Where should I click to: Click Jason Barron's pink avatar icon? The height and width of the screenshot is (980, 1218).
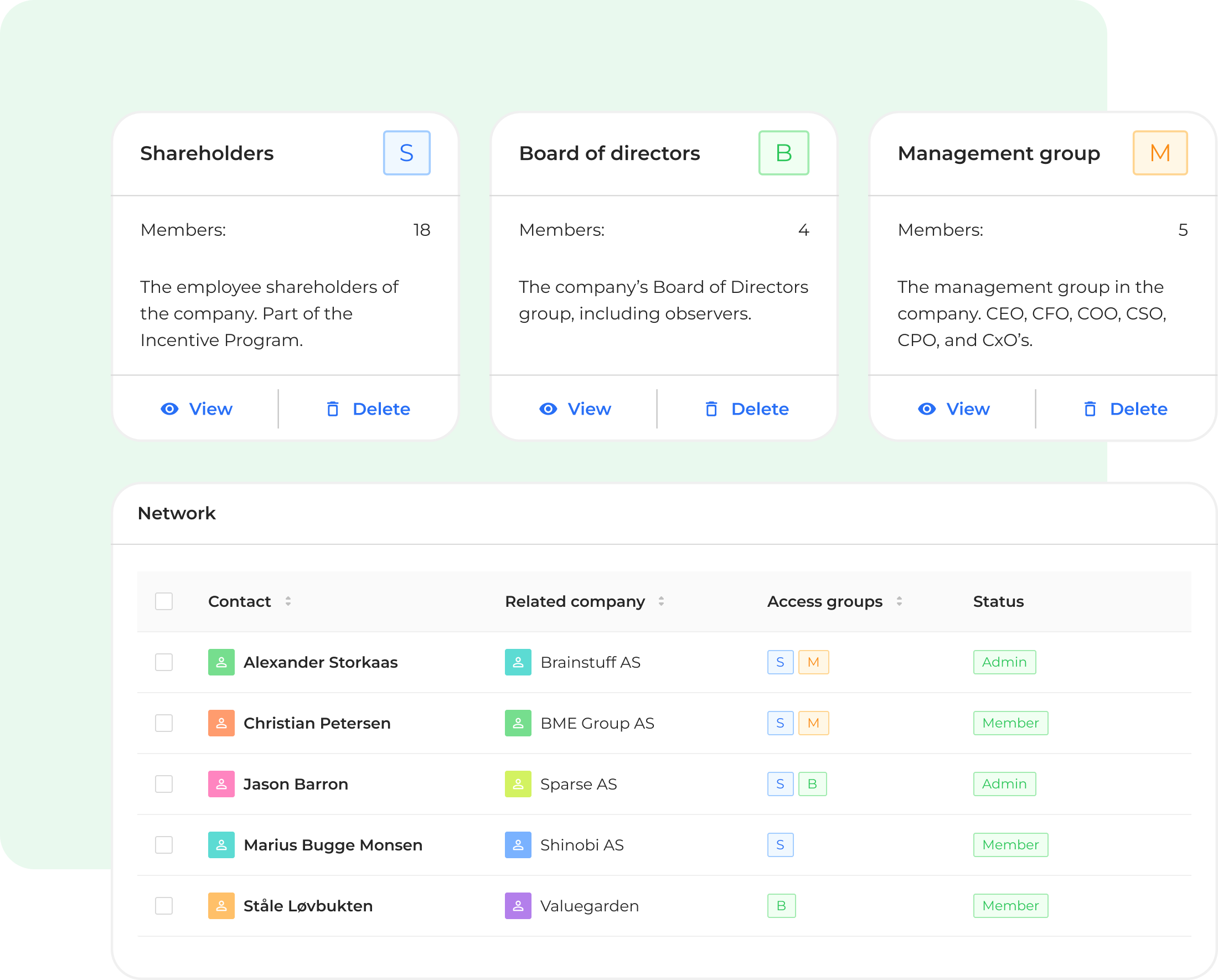(221, 784)
